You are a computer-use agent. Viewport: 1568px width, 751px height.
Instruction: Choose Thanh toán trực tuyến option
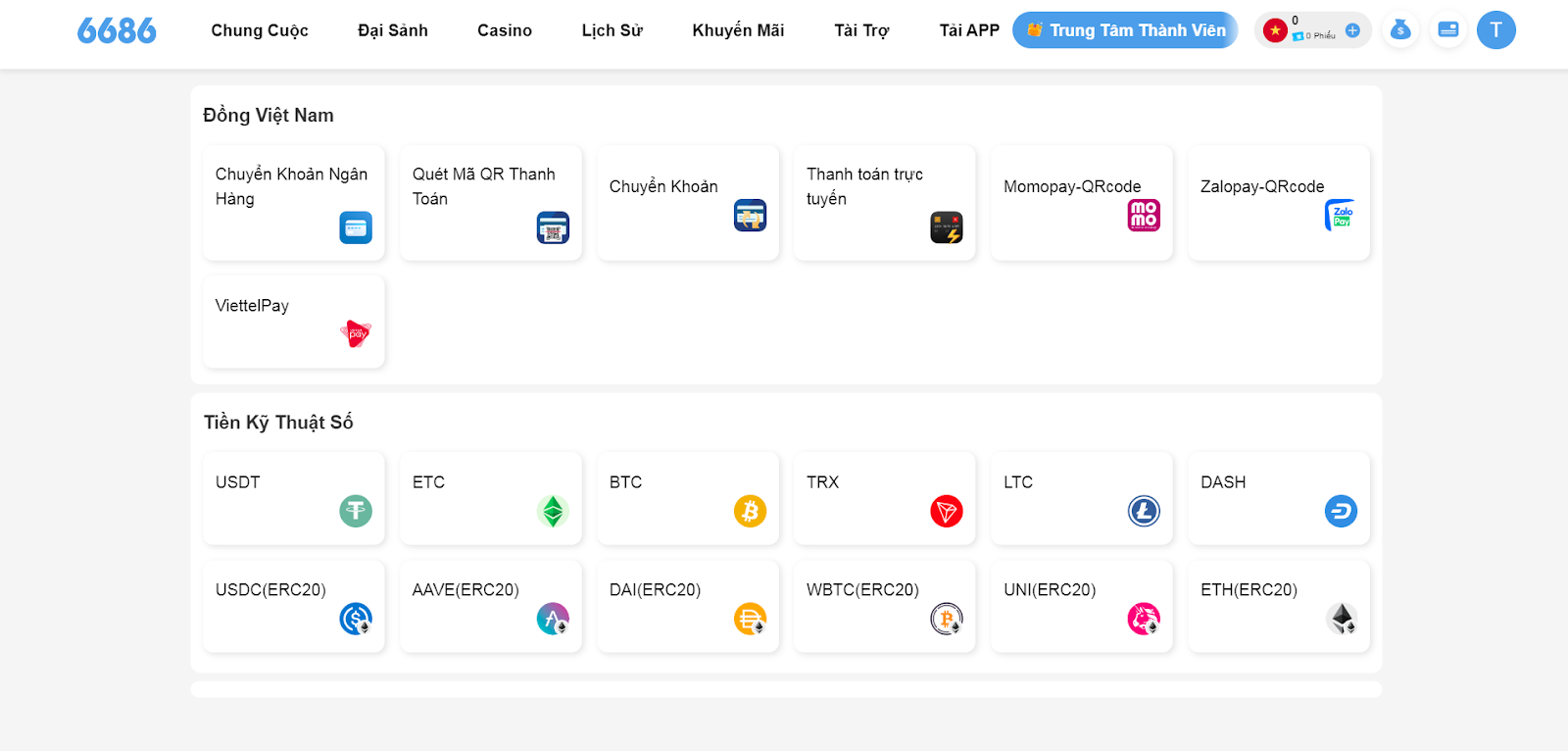(885, 203)
